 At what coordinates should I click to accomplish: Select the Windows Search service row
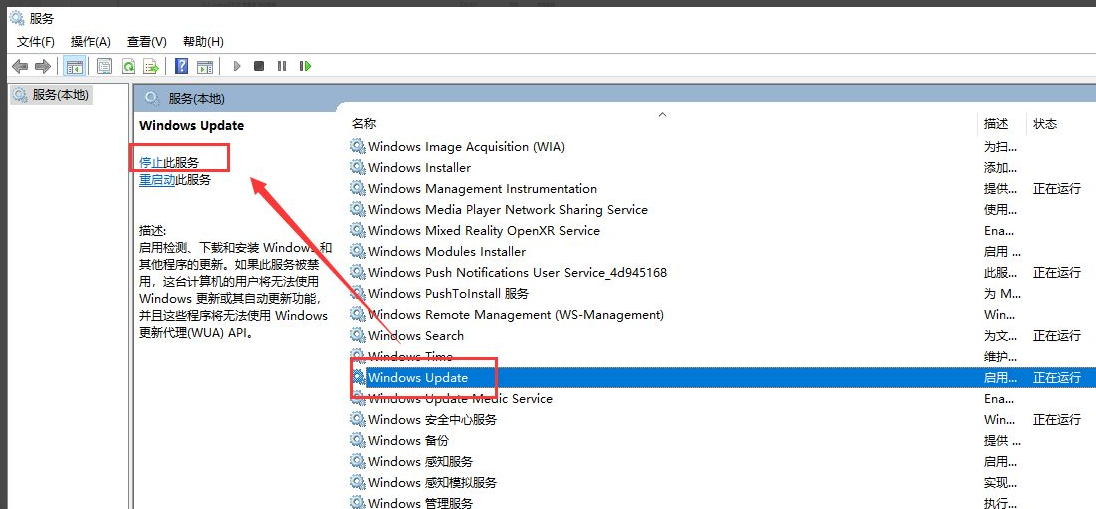click(416, 336)
